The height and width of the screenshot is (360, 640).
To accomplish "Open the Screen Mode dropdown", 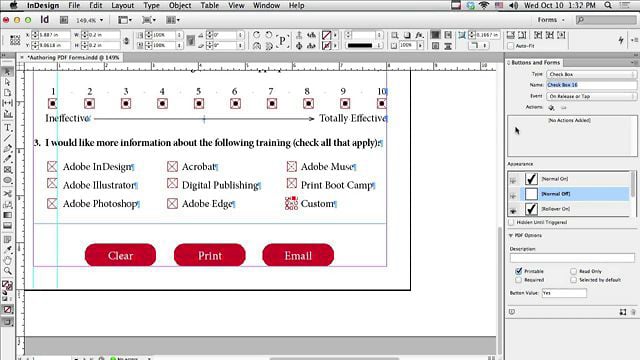I will click(x=149, y=20).
